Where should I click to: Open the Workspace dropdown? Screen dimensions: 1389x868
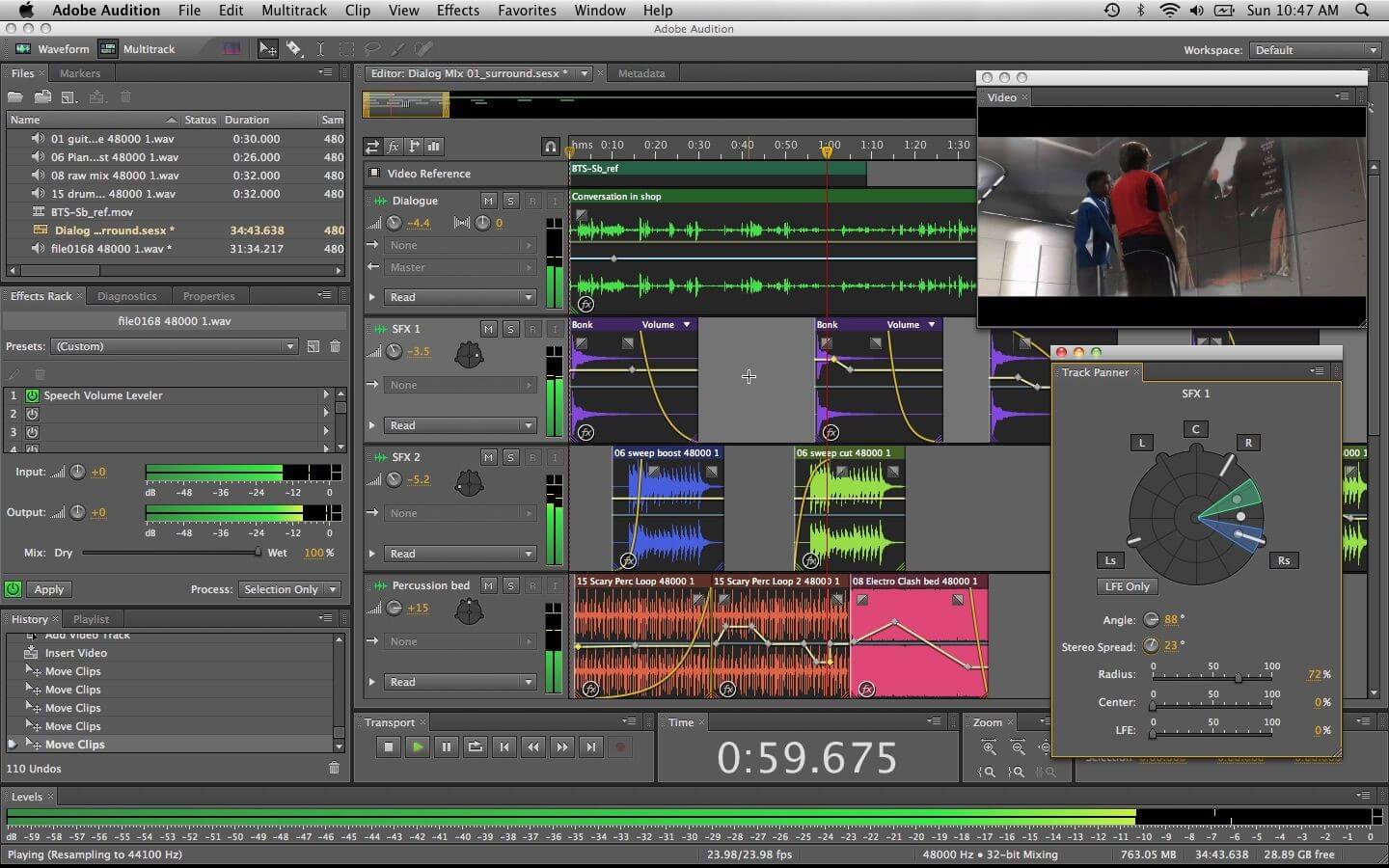1316,49
